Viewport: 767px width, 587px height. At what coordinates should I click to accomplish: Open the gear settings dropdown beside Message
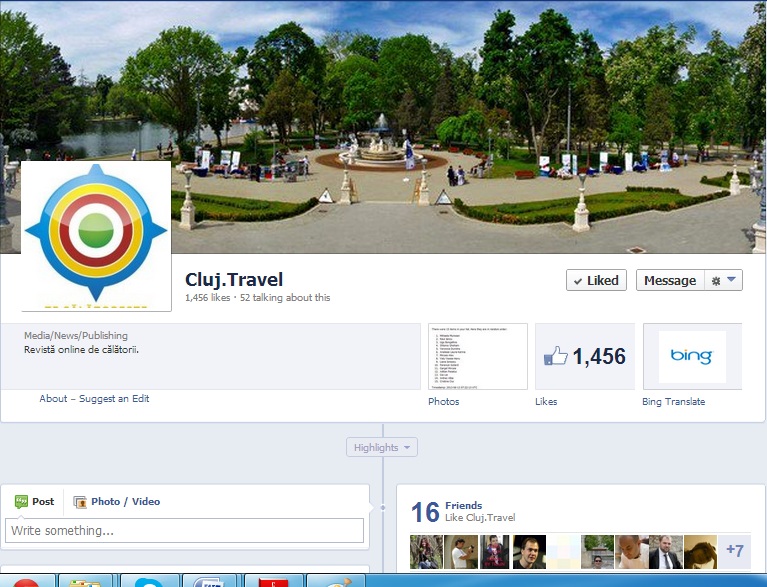coord(723,280)
